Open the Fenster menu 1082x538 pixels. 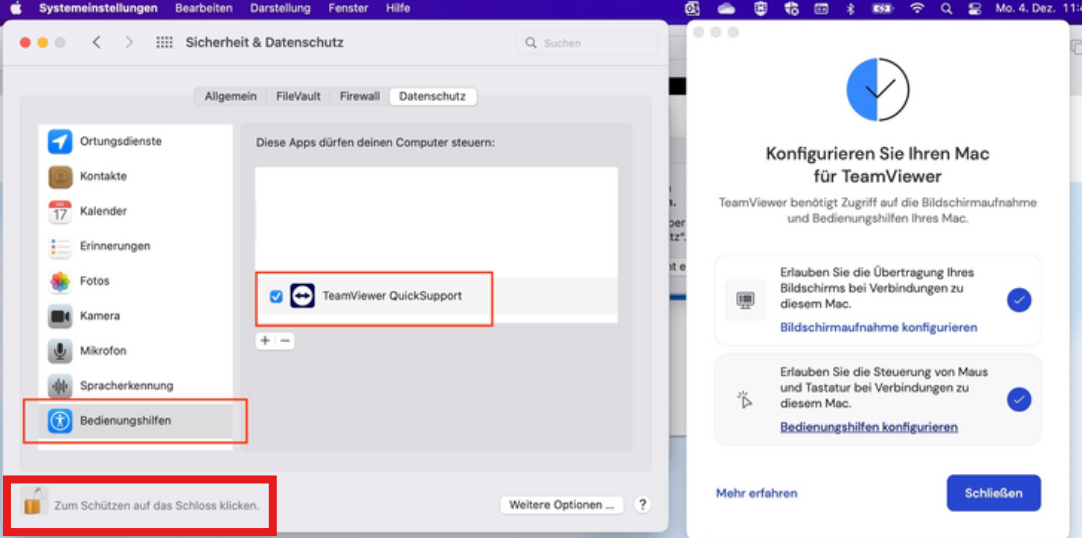click(x=348, y=8)
